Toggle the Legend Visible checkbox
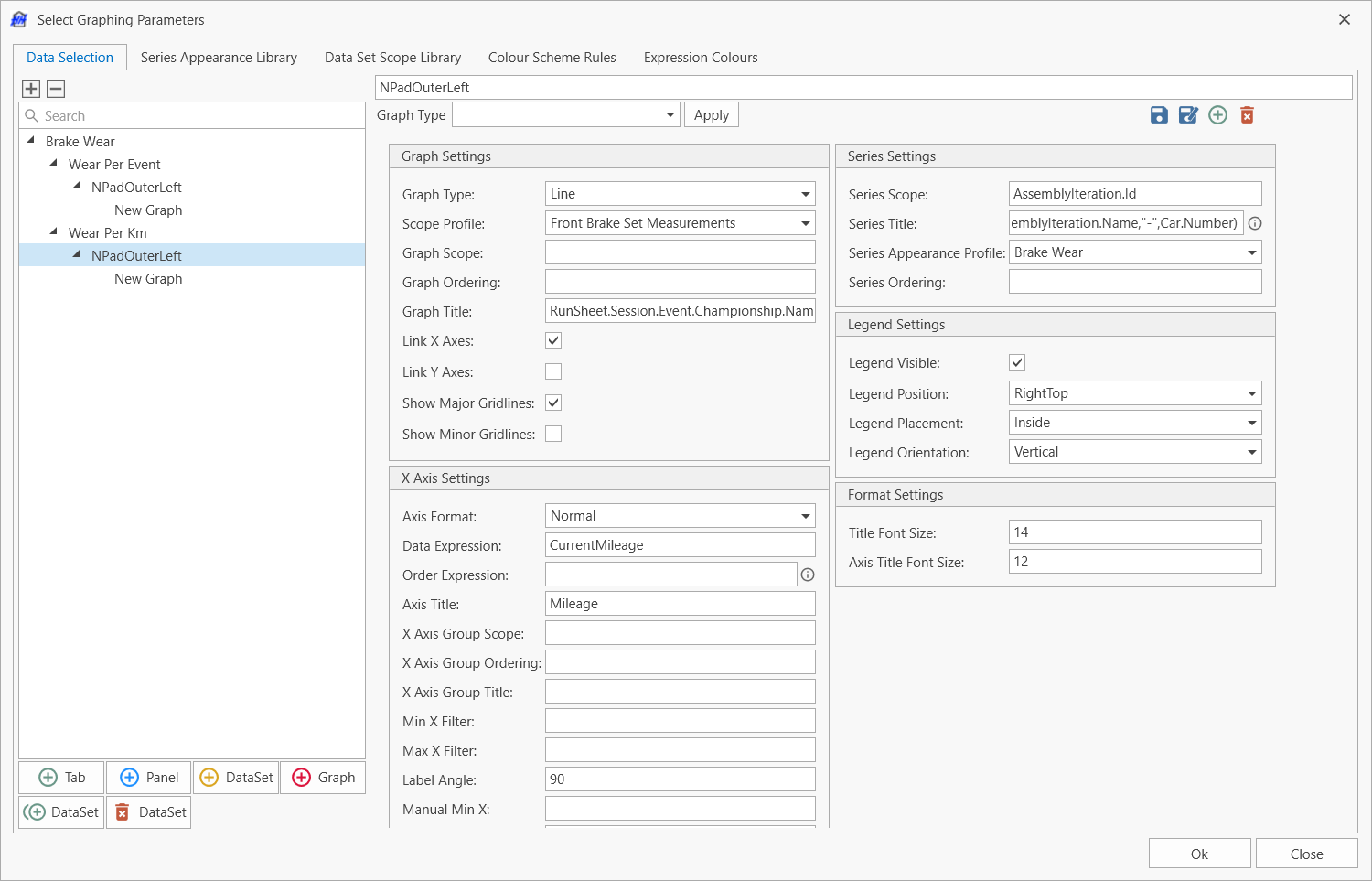 pos(1017,362)
